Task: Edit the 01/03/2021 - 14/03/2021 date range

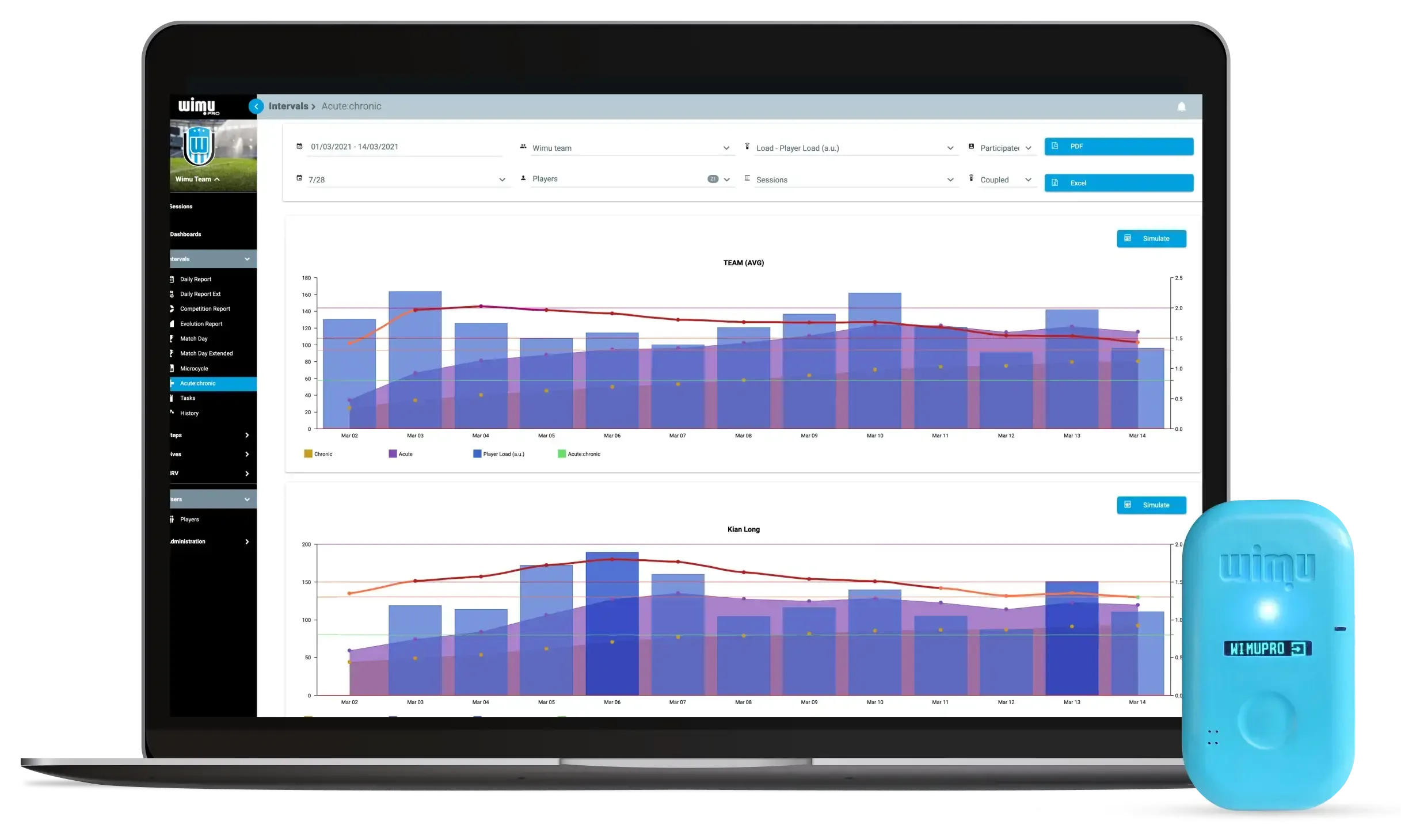Action: pyautogui.click(x=405, y=147)
